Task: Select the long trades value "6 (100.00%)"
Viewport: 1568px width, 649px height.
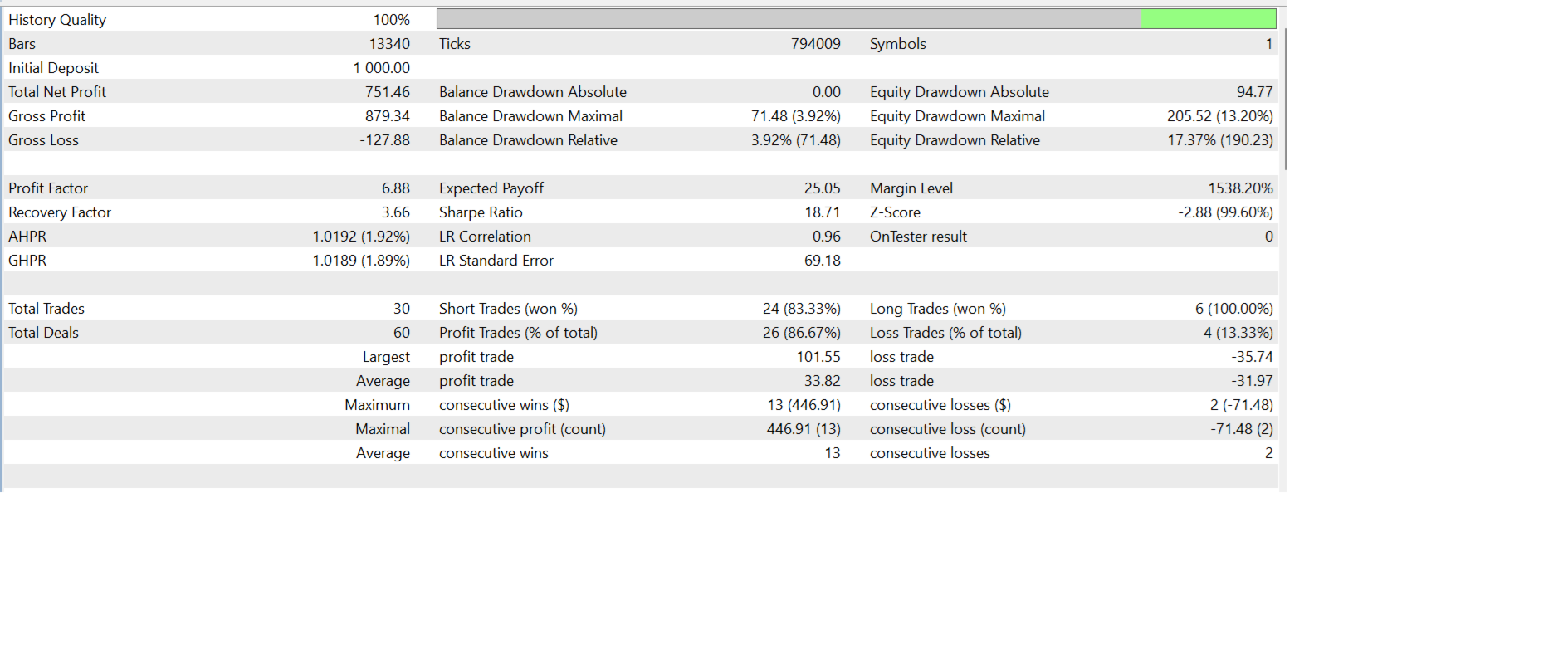Action: [x=1233, y=309]
